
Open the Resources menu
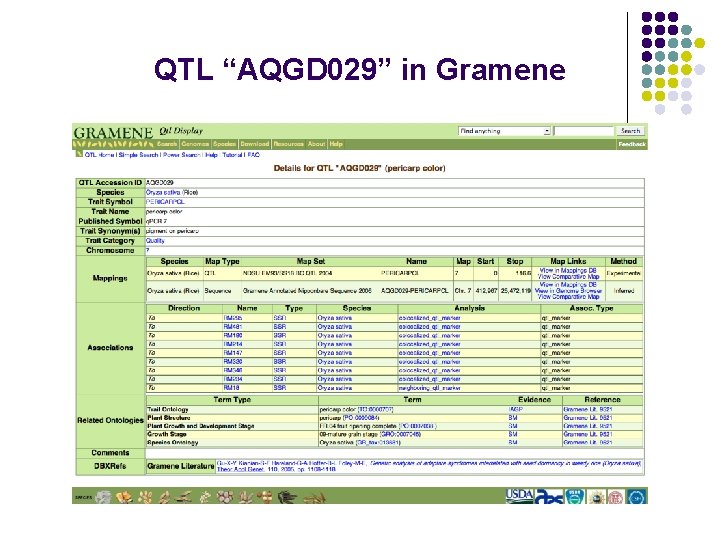point(288,144)
